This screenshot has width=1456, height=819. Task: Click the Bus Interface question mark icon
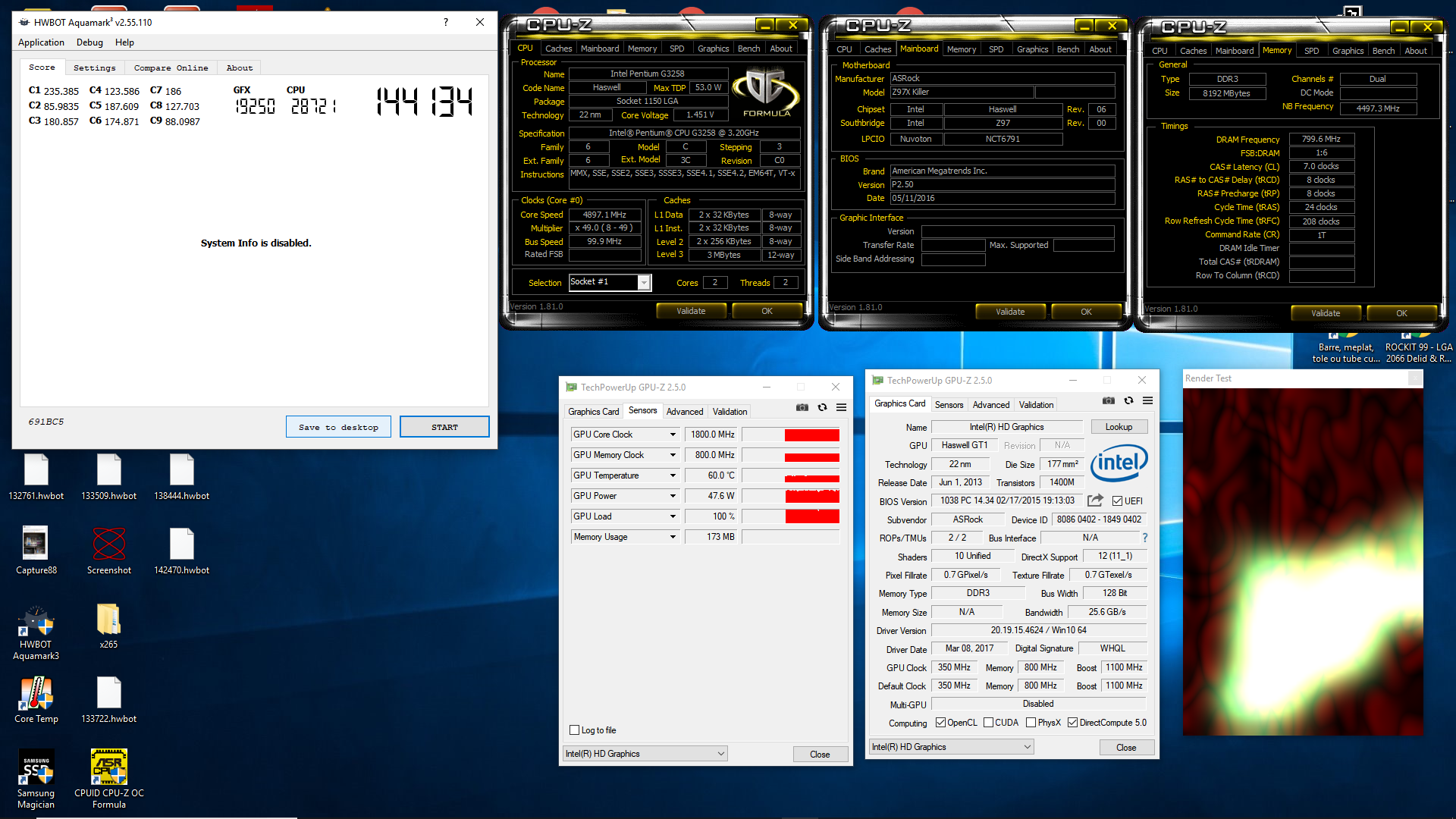point(1145,538)
